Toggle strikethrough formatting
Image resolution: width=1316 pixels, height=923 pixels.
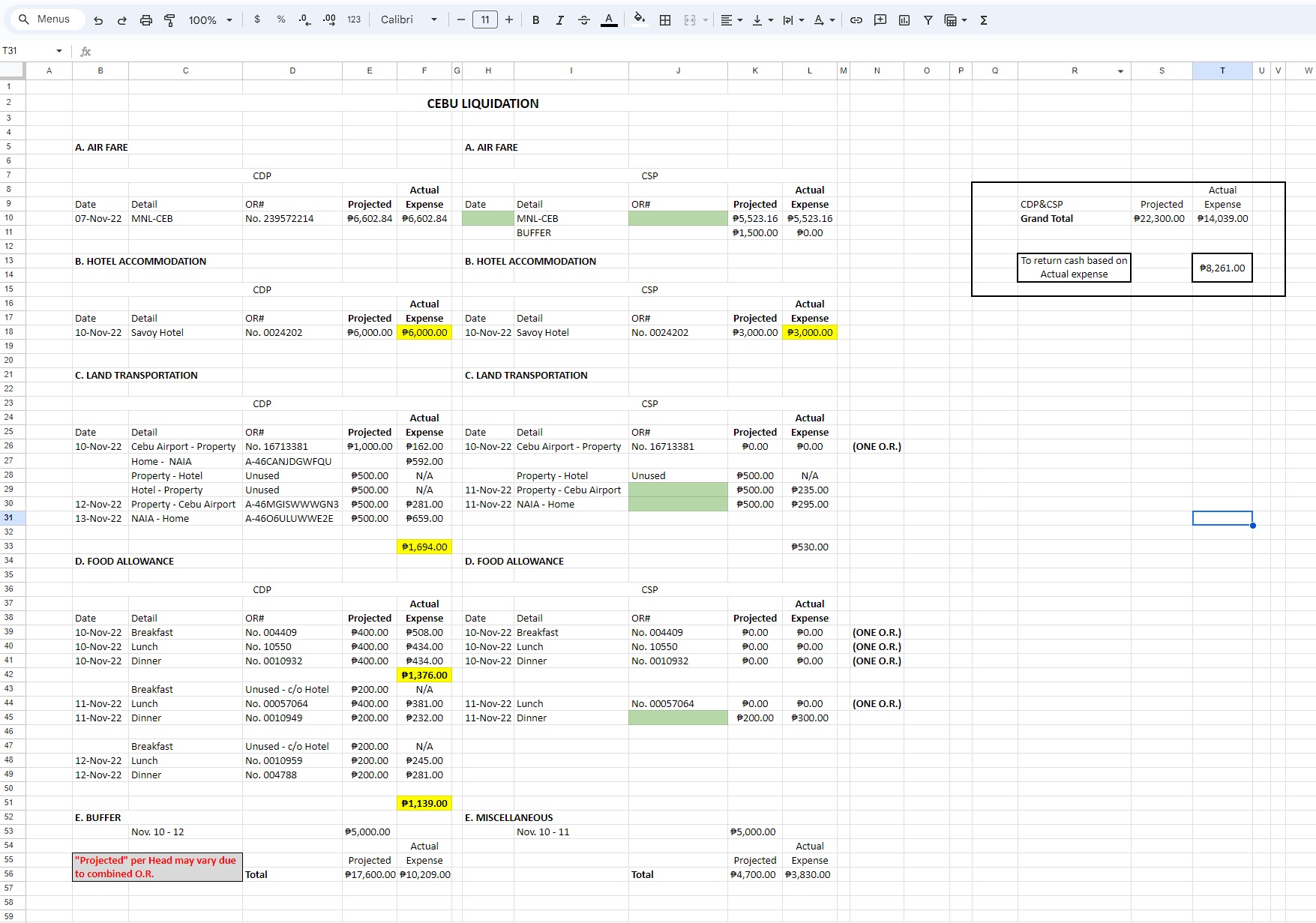click(x=584, y=20)
